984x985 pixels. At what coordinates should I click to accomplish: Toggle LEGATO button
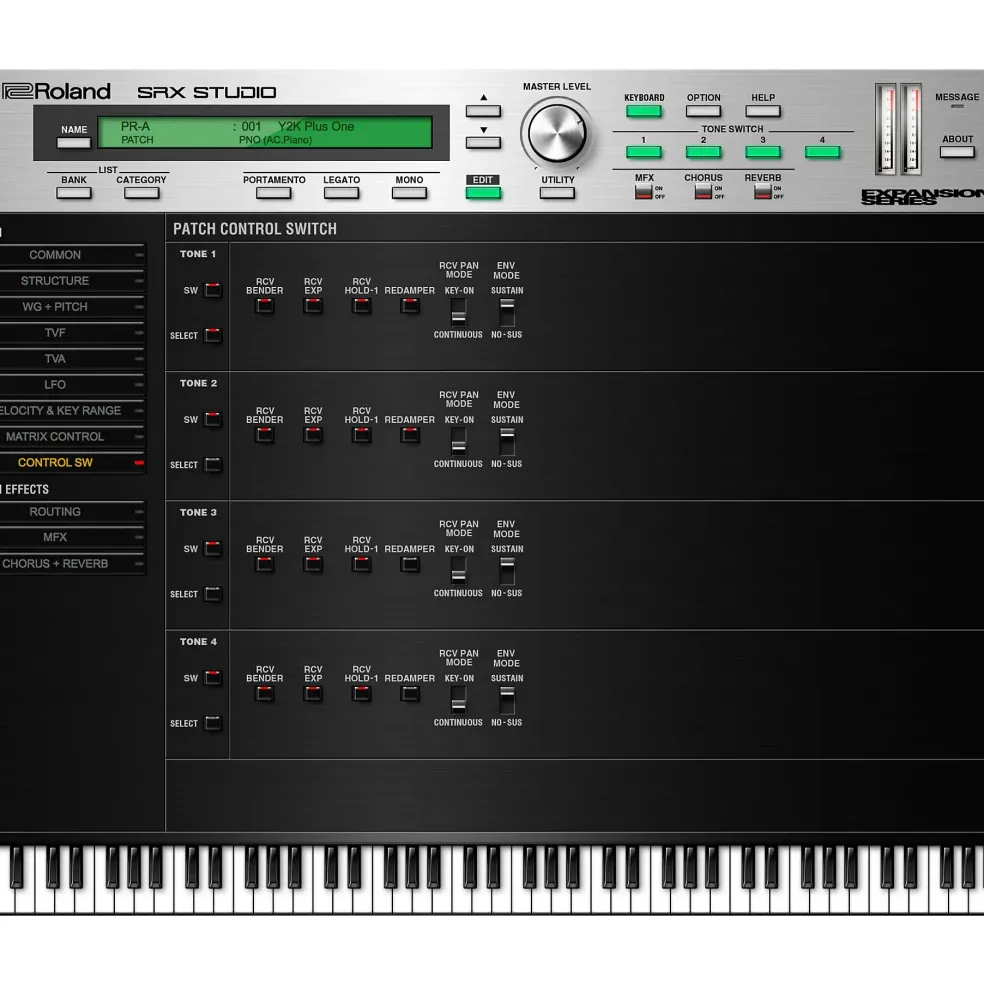coord(341,193)
